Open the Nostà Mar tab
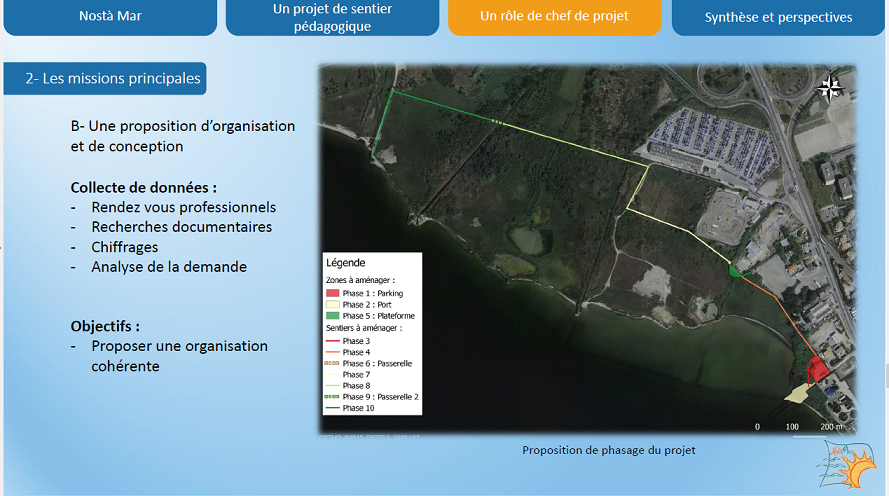 pos(109,17)
